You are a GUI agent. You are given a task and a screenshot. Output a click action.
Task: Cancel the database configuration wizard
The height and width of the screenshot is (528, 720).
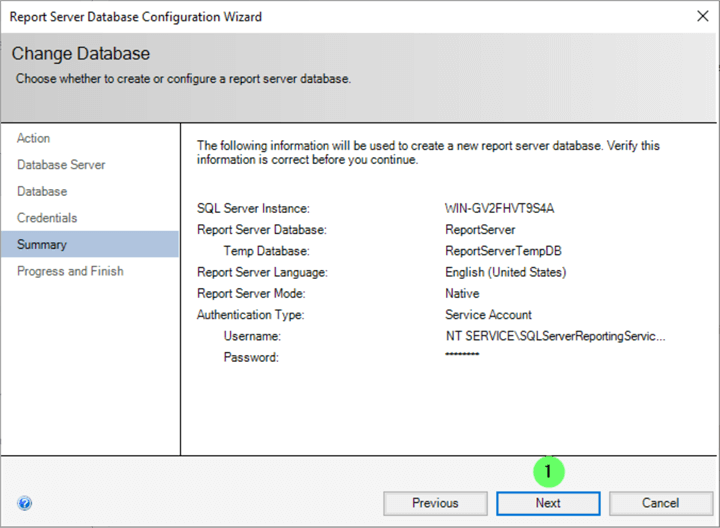661,503
